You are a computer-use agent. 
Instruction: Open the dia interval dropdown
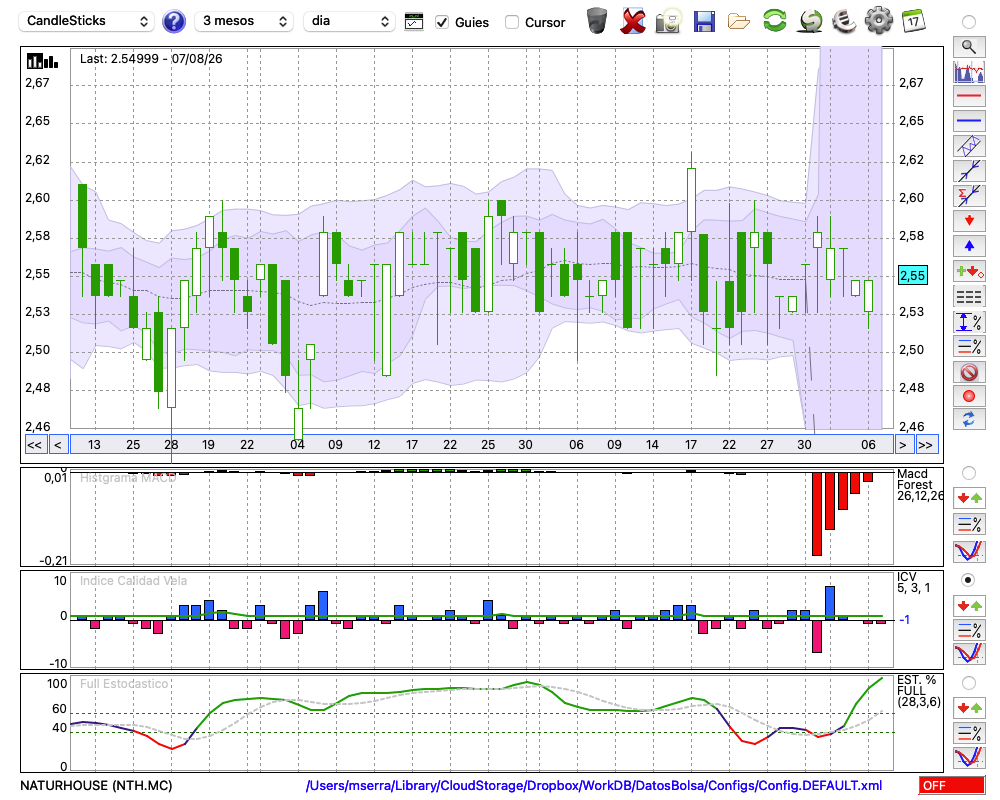tap(349, 21)
